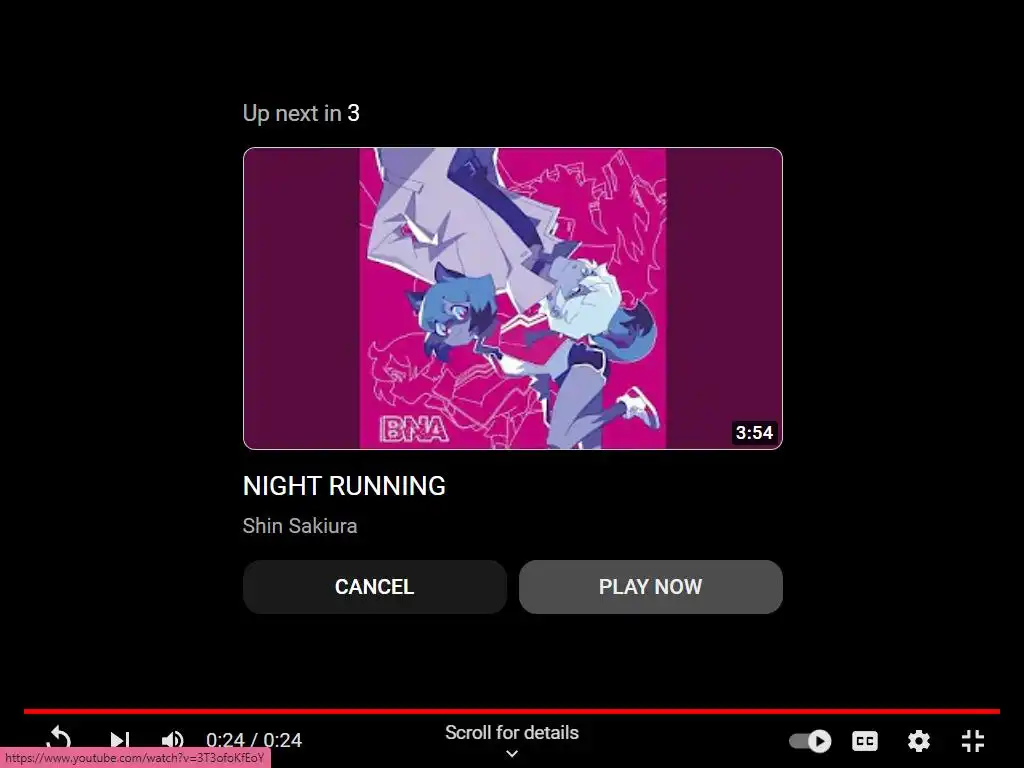Cancel the up next autoplay
This screenshot has width=1024, height=768.
[375, 586]
